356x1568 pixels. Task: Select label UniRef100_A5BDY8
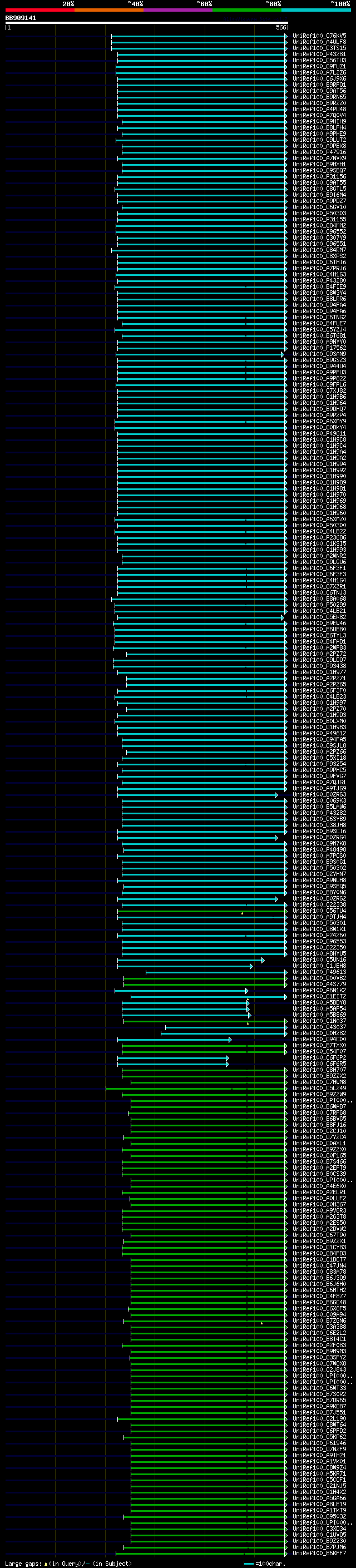click(319, 1002)
